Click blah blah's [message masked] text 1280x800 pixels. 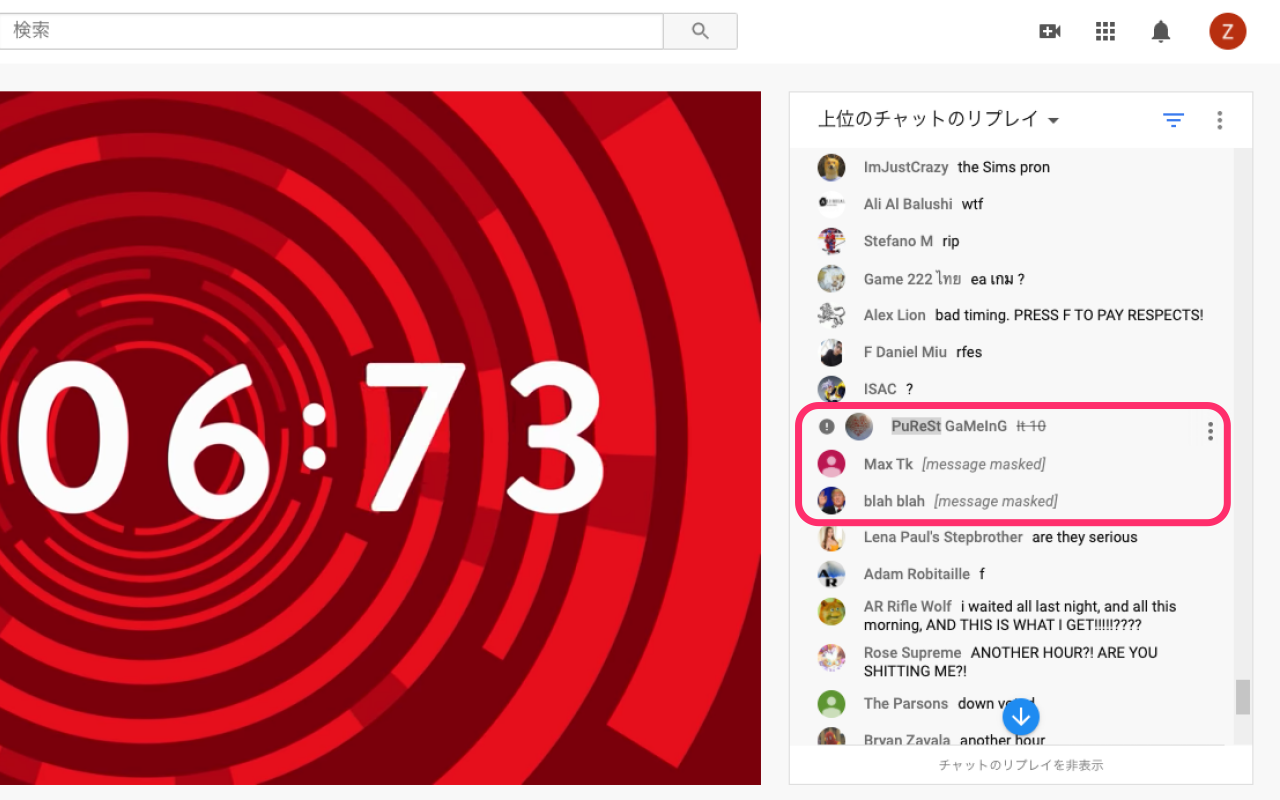tap(996, 501)
